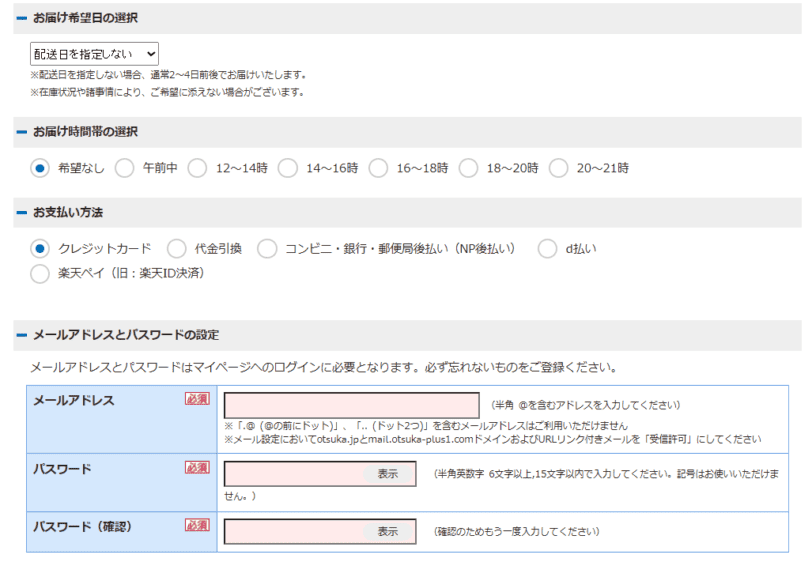Choose クレジットカード payment method
The width and height of the screenshot is (812, 562).
(x=40, y=249)
